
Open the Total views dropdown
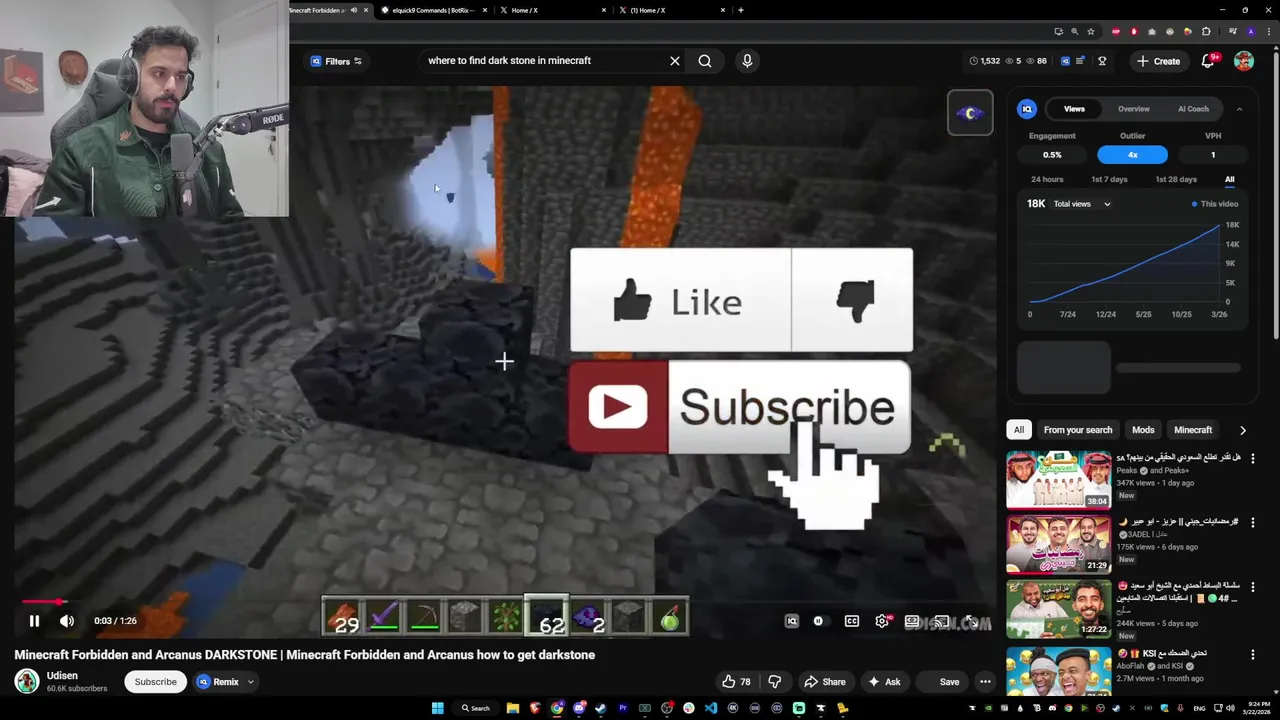tap(1082, 204)
